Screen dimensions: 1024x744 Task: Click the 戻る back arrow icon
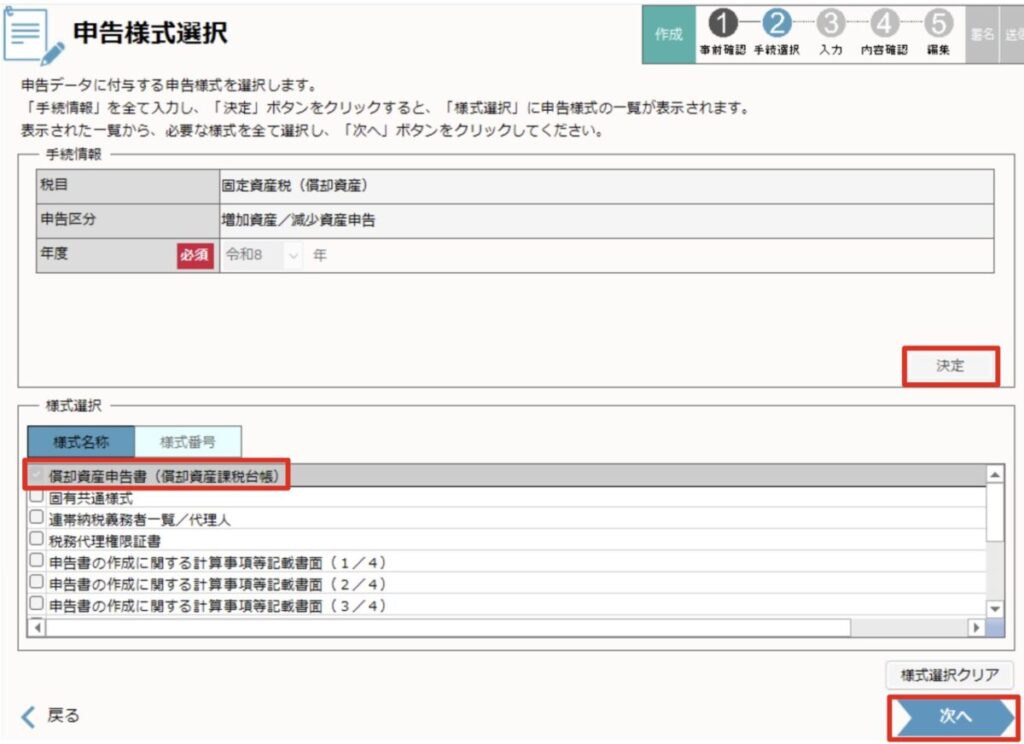29,715
